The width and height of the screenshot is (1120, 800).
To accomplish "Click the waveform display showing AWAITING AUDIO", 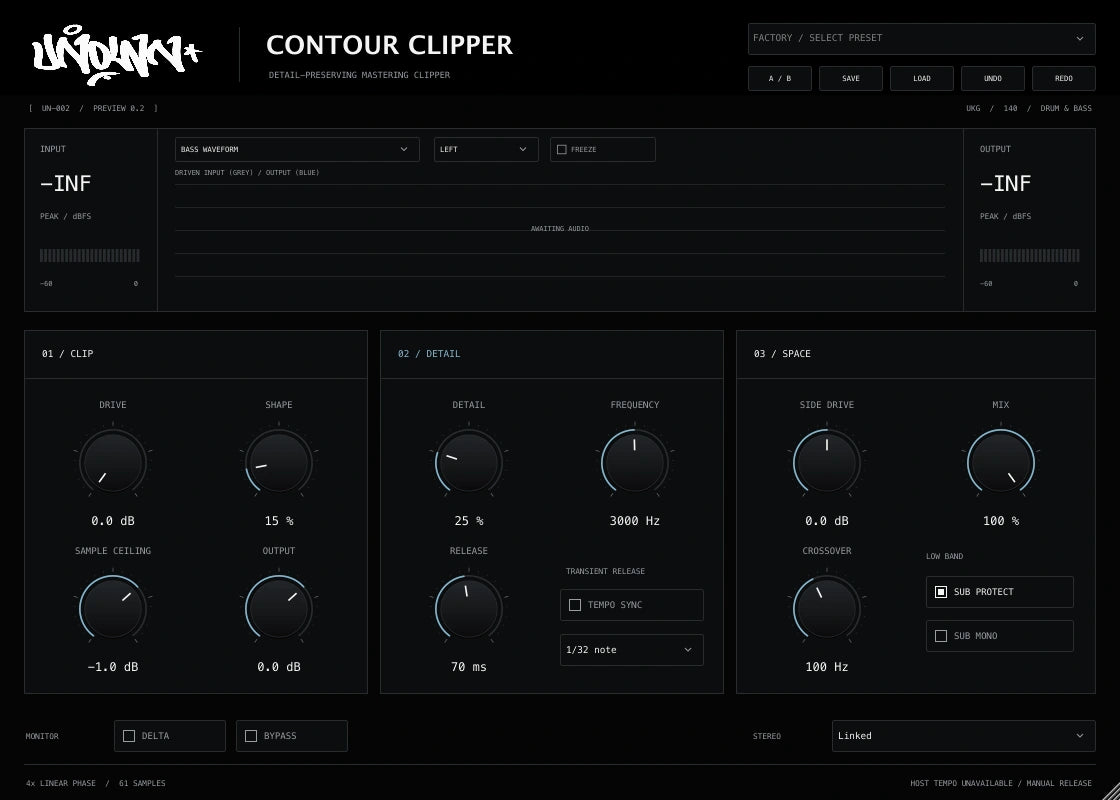I will pyautogui.click(x=560, y=230).
